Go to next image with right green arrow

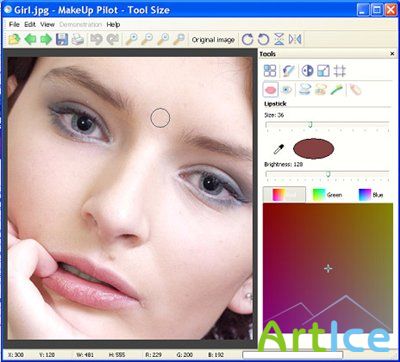coord(46,40)
